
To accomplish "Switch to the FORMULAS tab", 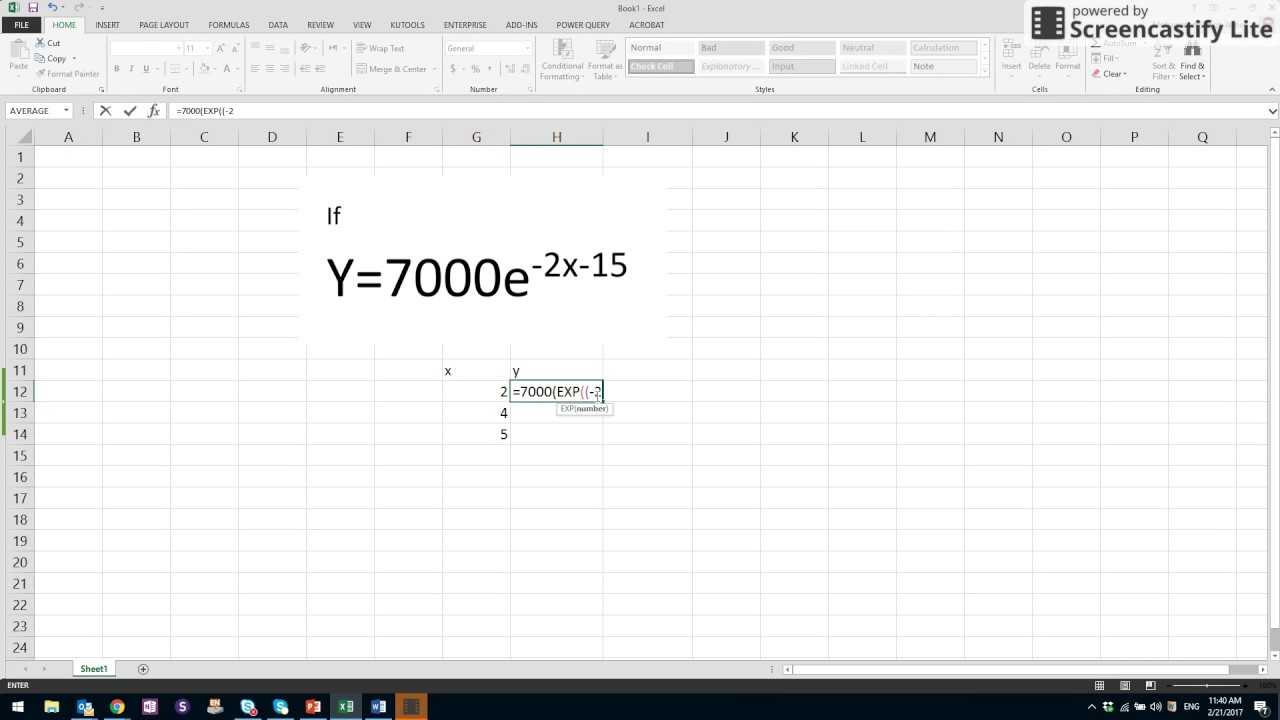I will (228, 25).
